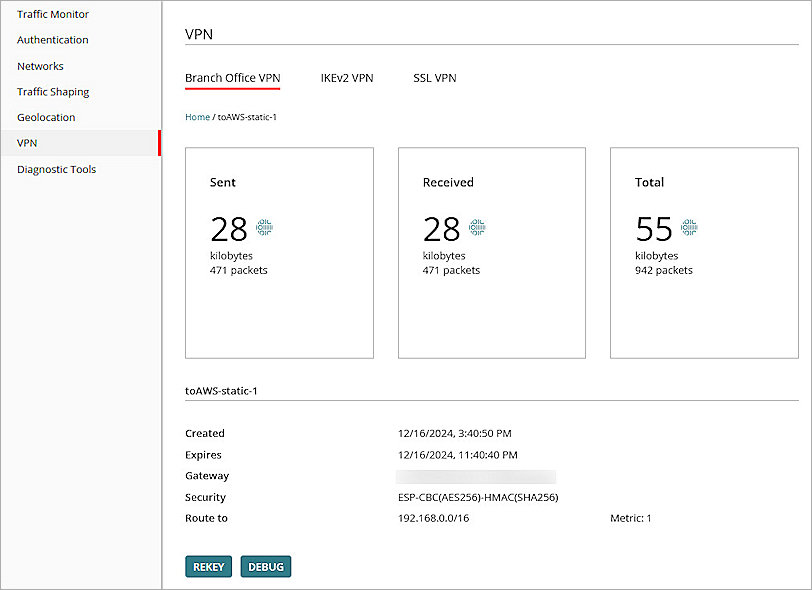Click the masked Gateway value field
This screenshot has height=590, width=812.
coord(477,476)
